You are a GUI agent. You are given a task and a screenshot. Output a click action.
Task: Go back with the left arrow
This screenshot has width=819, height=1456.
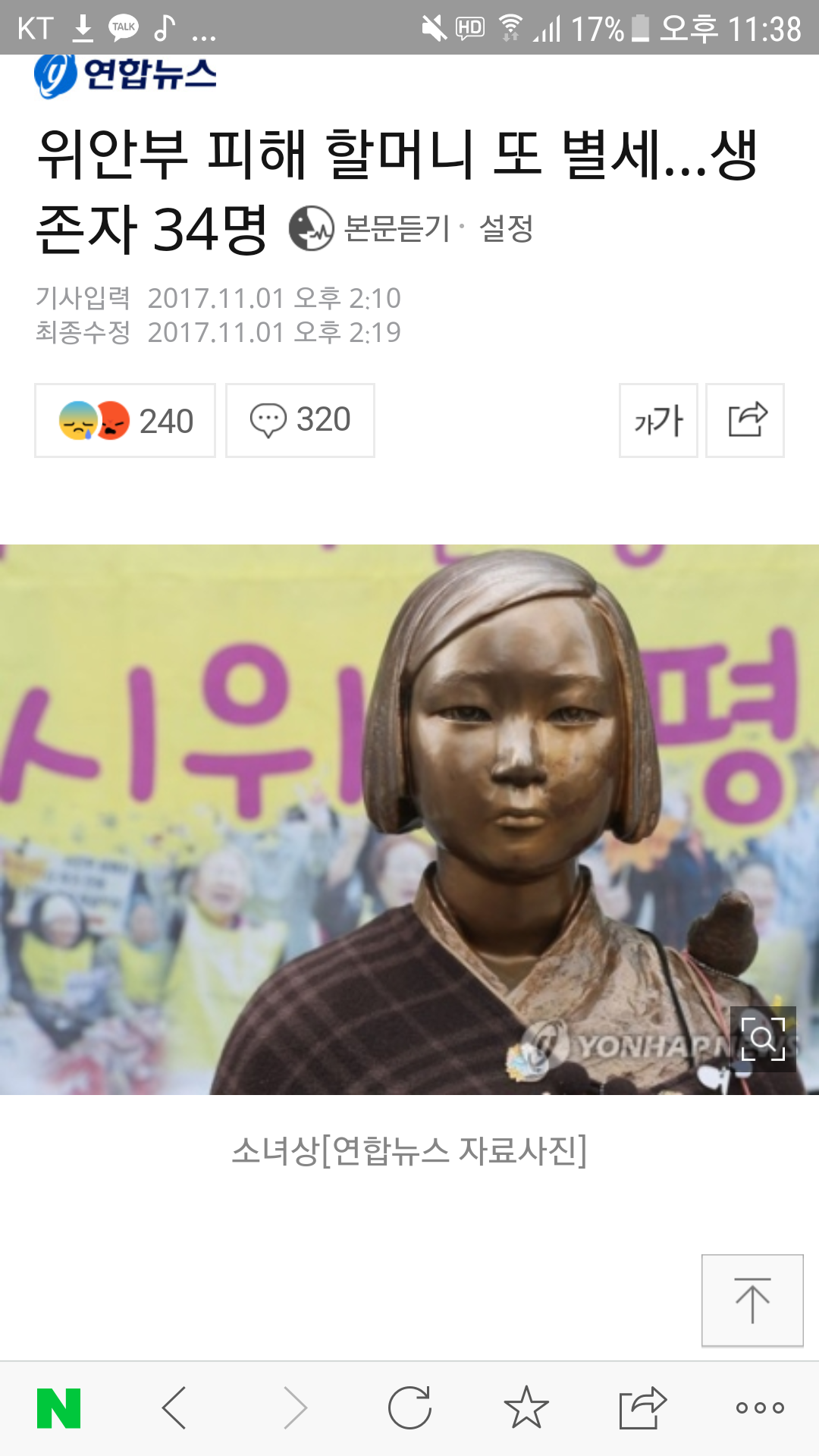pos(174,1408)
